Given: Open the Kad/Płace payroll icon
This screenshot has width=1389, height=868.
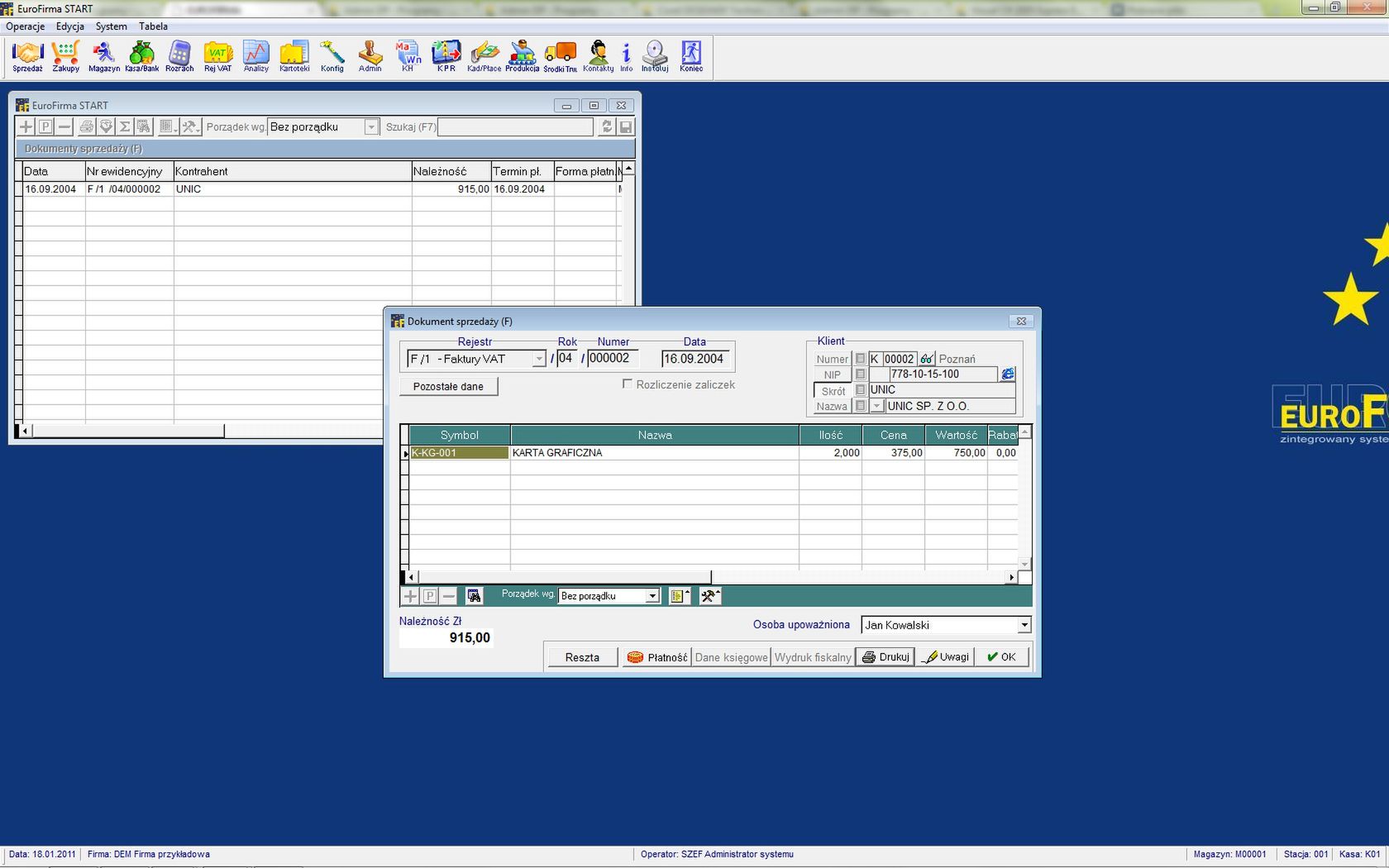Looking at the screenshot, I should click(x=484, y=56).
